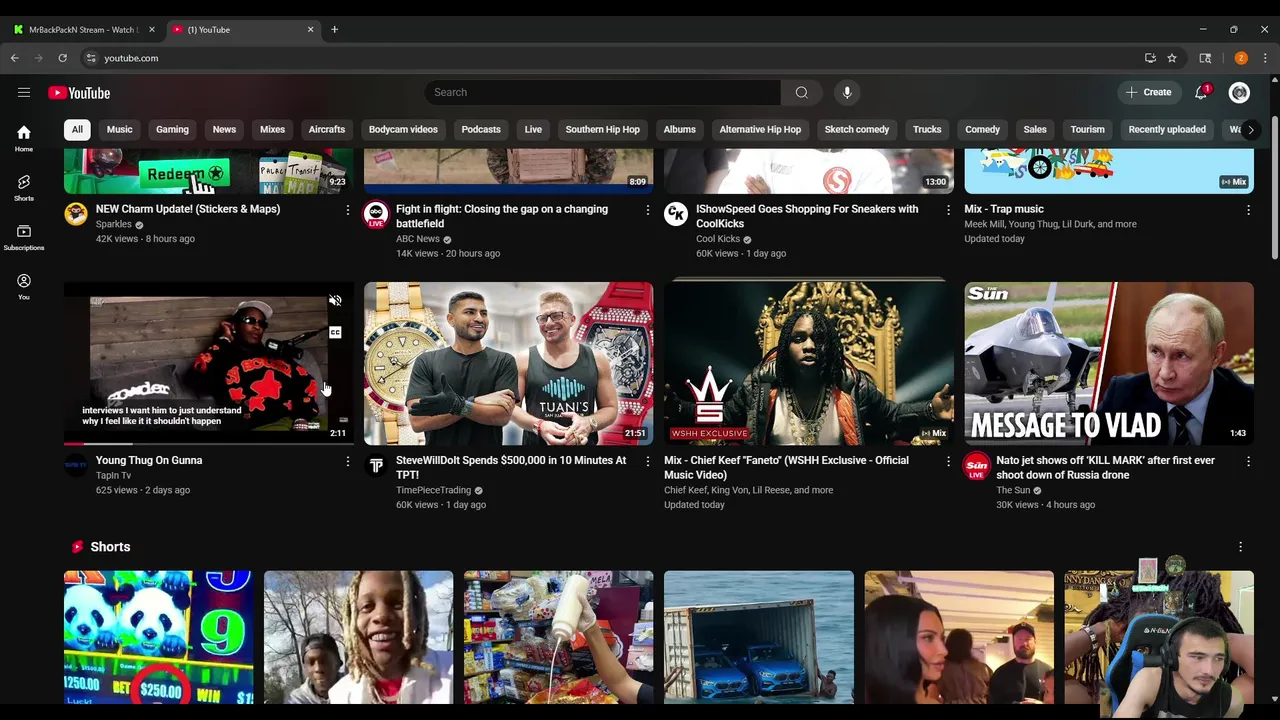Image resolution: width=1280 pixels, height=720 pixels.
Task: Select the Gaming filter chip
Action: (172, 129)
